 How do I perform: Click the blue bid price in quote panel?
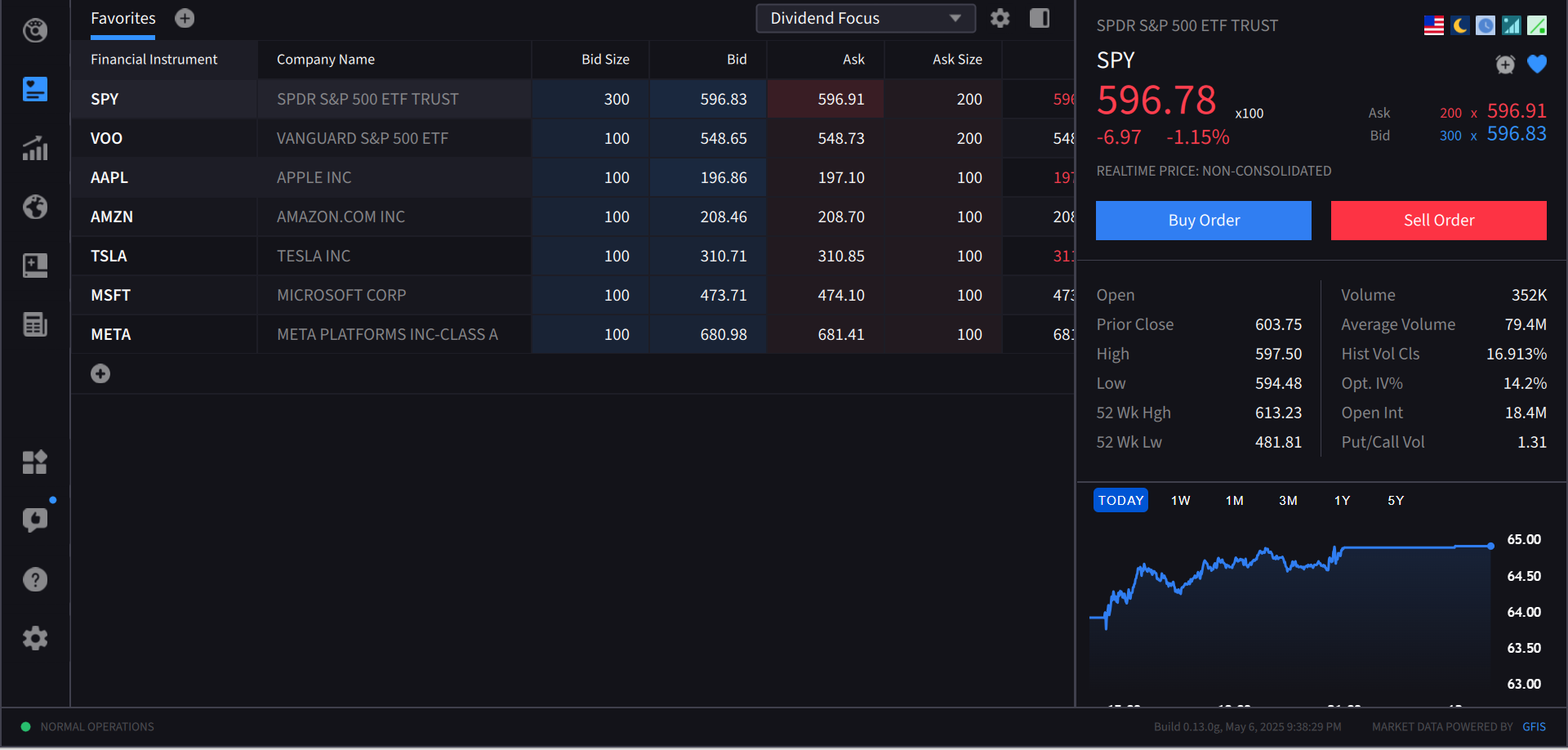pos(1517,134)
